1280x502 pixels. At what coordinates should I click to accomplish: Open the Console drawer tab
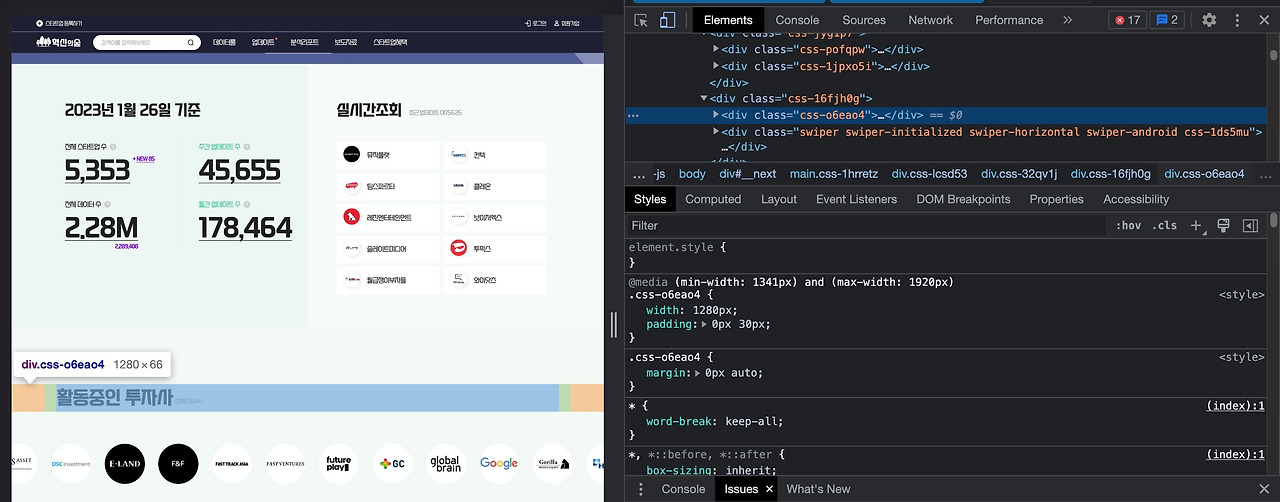(683, 489)
